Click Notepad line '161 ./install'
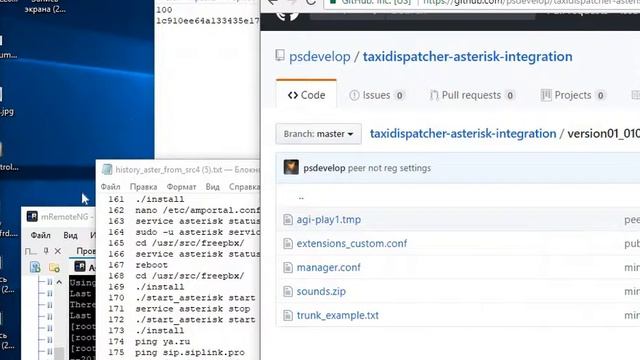This screenshot has height=360, width=640. tap(146, 199)
